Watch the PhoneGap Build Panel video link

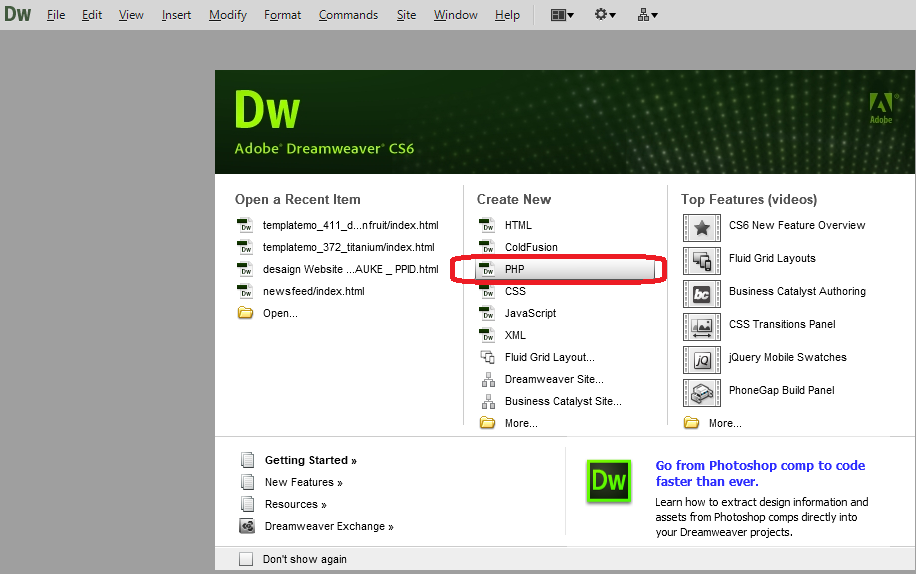[x=782, y=390]
